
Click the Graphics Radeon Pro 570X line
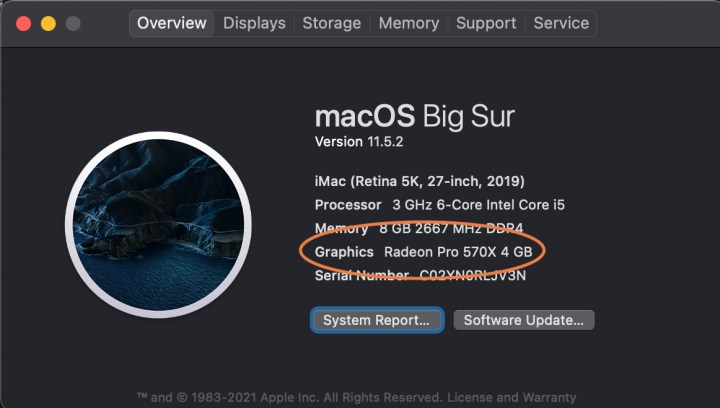coord(430,252)
